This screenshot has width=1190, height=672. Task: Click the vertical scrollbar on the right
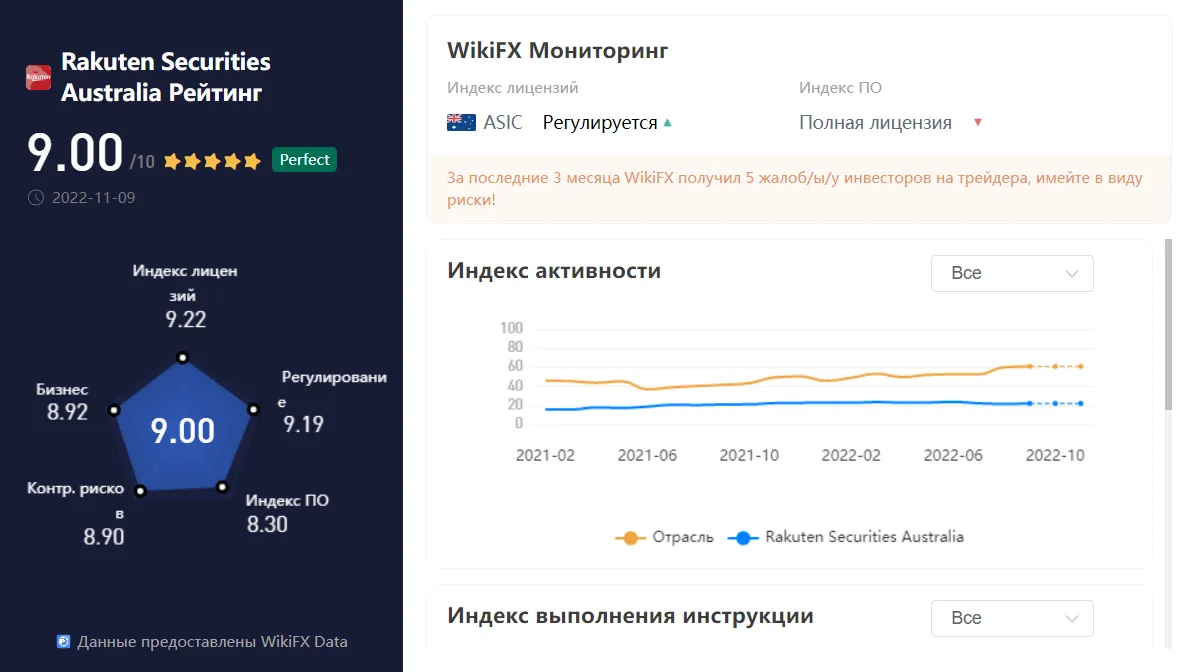(1169, 325)
